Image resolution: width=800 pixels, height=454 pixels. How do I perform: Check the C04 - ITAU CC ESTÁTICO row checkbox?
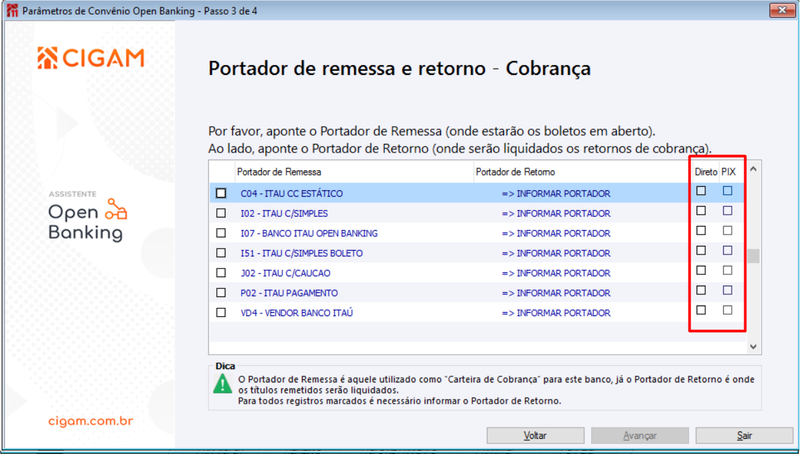tap(221, 193)
